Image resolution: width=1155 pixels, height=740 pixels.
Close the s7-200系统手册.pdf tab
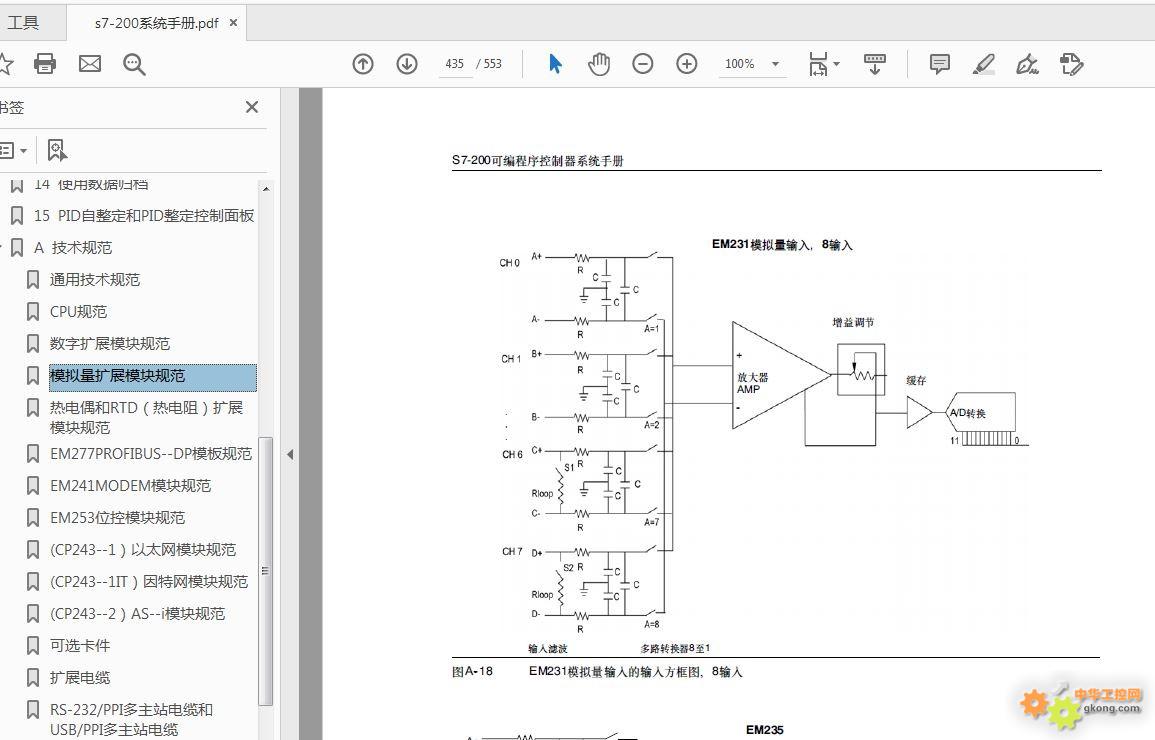(x=234, y=23)
